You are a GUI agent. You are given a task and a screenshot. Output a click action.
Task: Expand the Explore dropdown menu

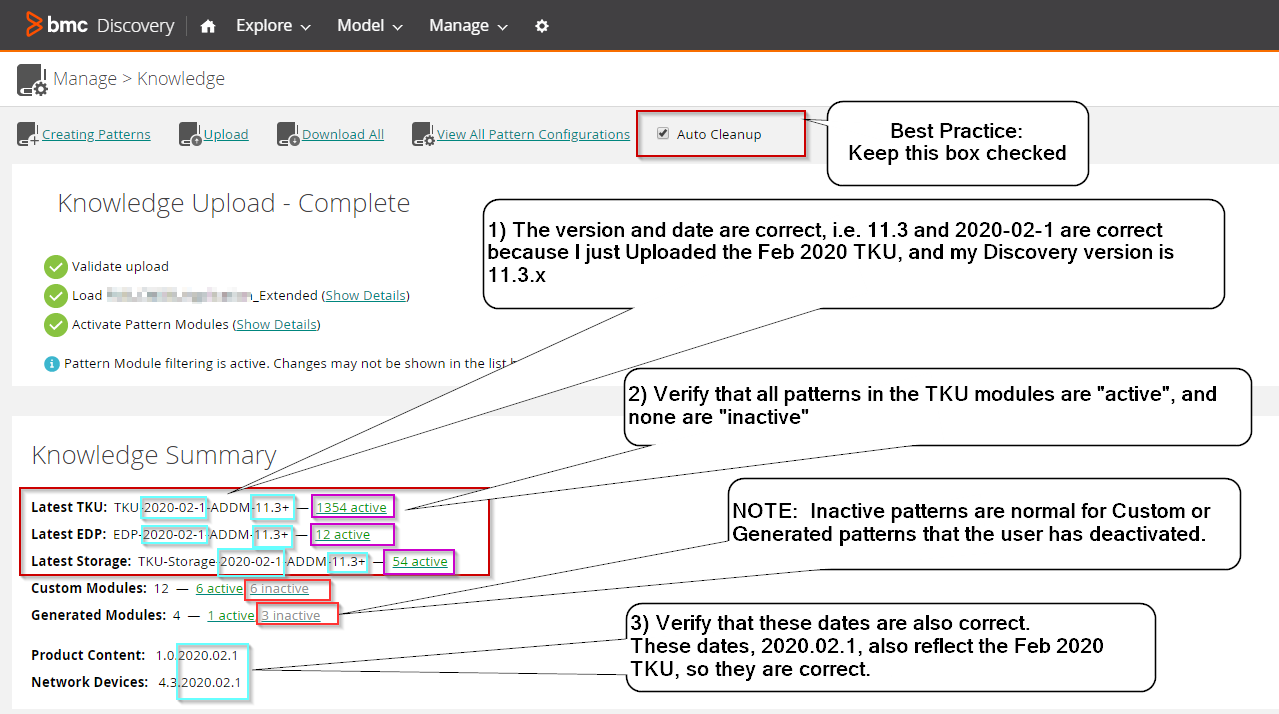click(x=273, y=26)
